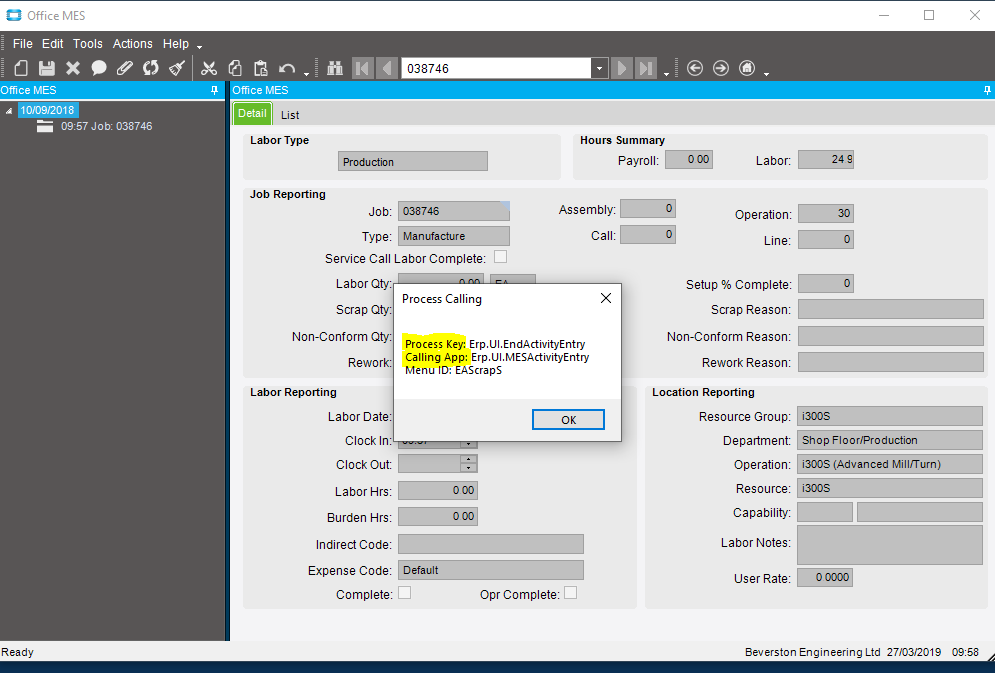This screenshot has width=995, height=673.
Task: Click the Undo arrow icon
Action: coord(287,68)
